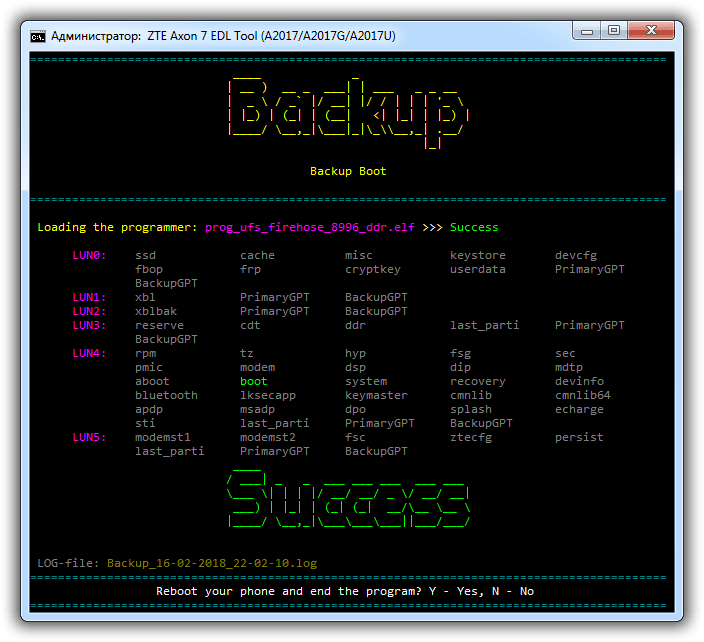
Task: Click the 'misc' partition name
Action: click(x=359, y=255)
